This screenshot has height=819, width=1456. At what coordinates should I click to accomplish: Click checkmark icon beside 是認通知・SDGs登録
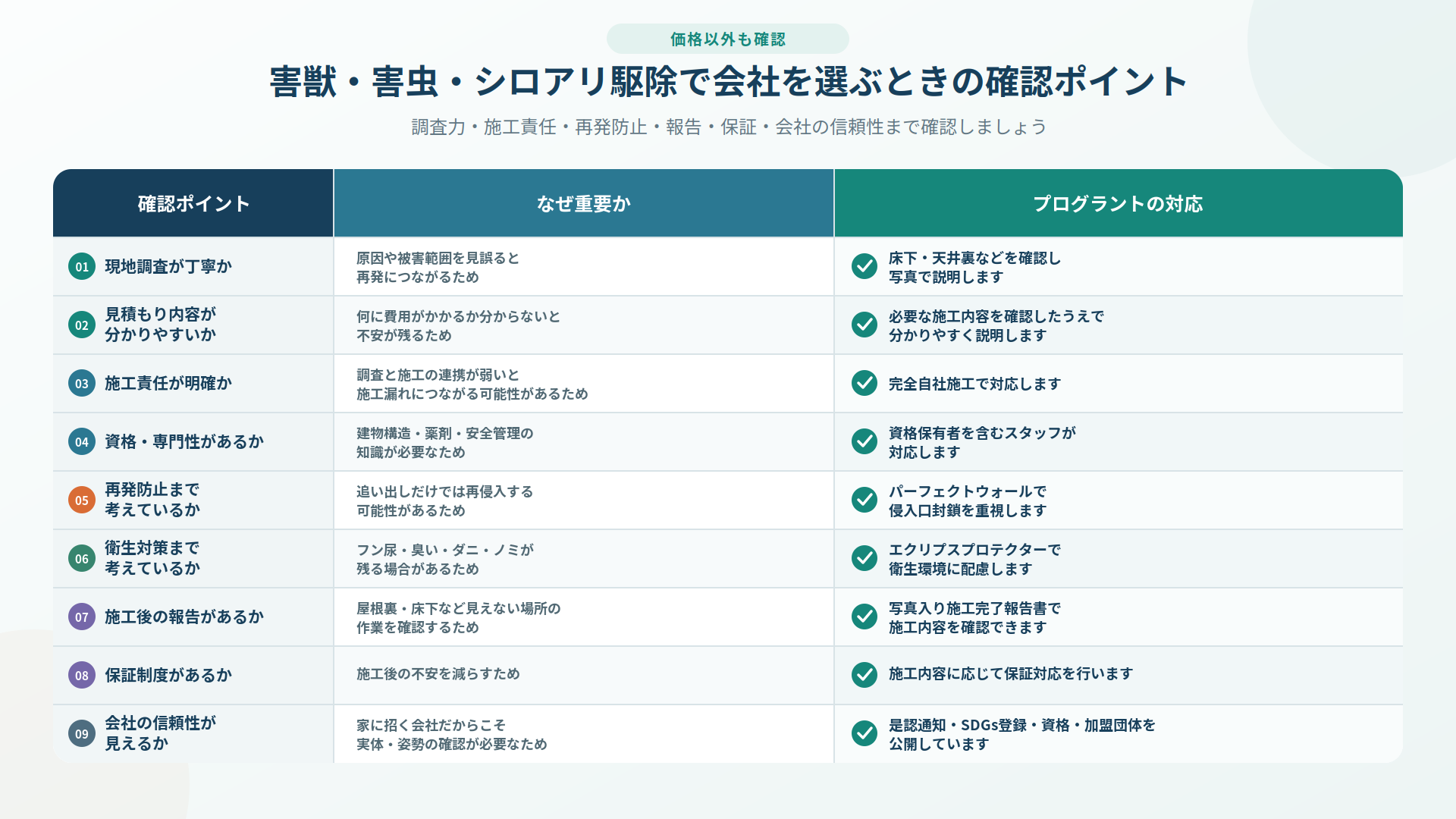click(x=864, y=733)
